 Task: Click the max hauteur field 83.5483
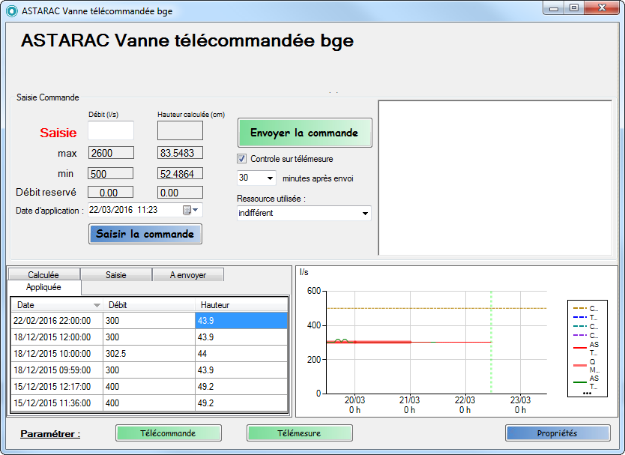click(x=180, y=153)
